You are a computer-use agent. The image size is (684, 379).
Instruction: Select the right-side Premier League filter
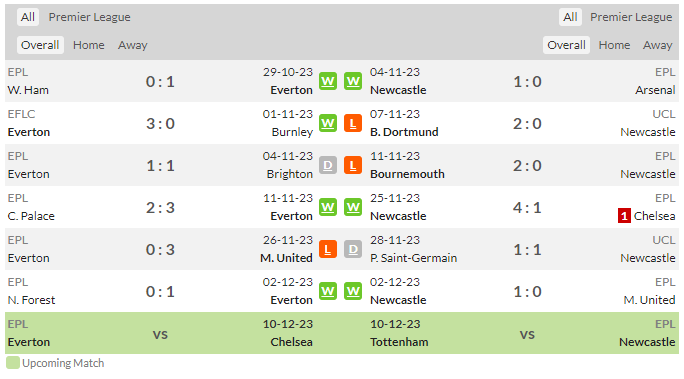tap(631, 17)
